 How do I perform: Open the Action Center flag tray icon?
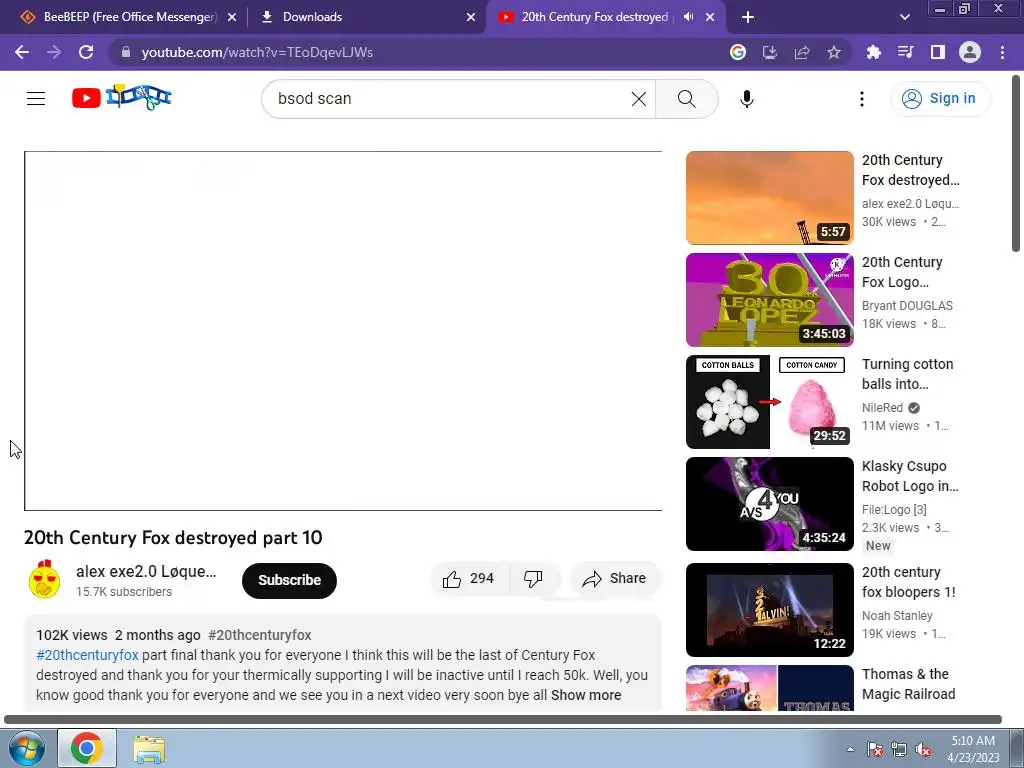tap(875, 749)
